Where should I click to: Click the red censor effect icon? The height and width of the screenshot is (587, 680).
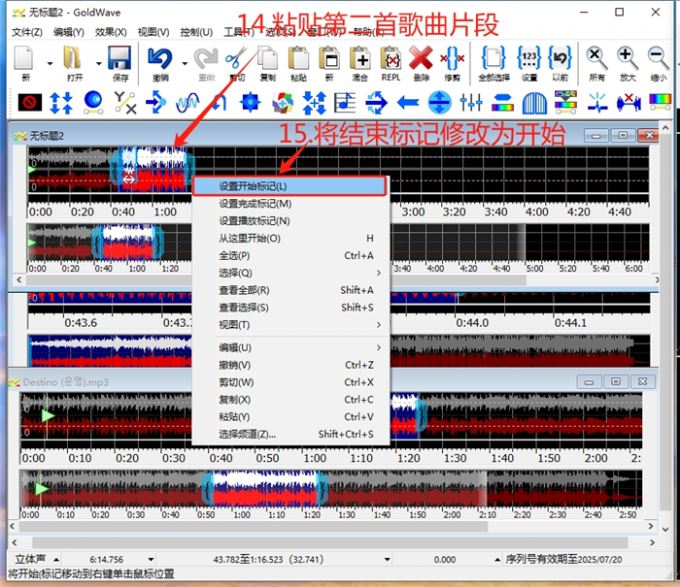pos(30,103)
